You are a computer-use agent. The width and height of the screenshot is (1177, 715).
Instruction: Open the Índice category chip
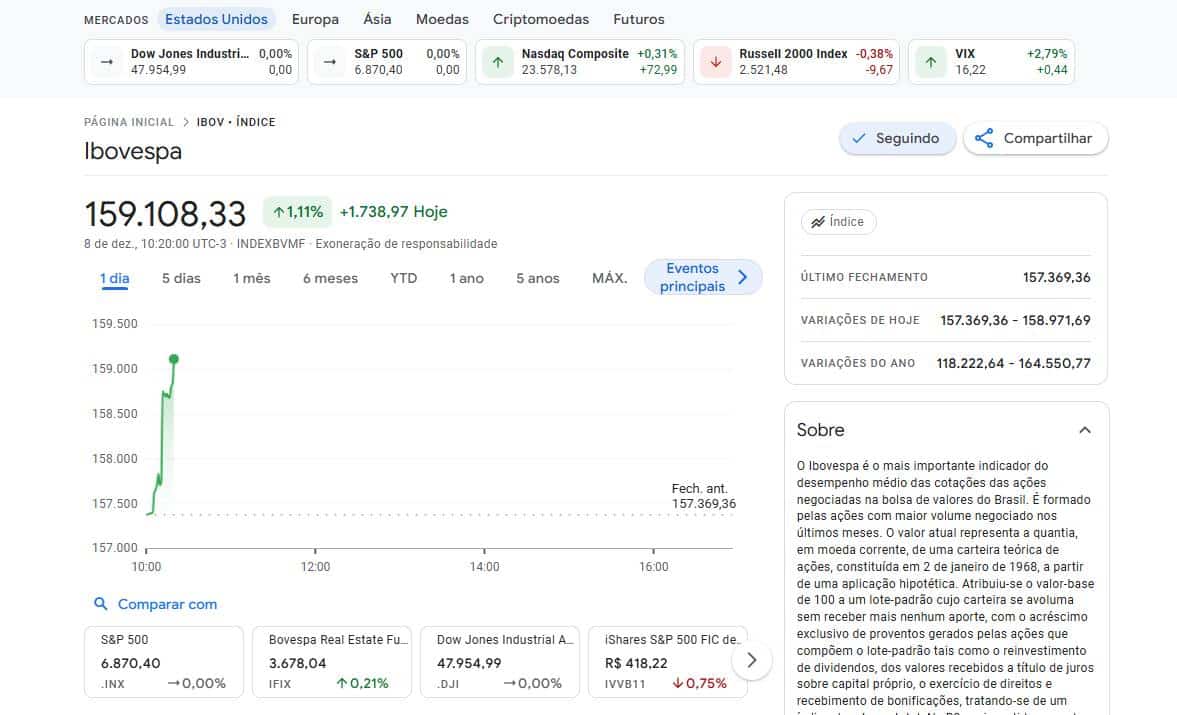tap(838, 222)
